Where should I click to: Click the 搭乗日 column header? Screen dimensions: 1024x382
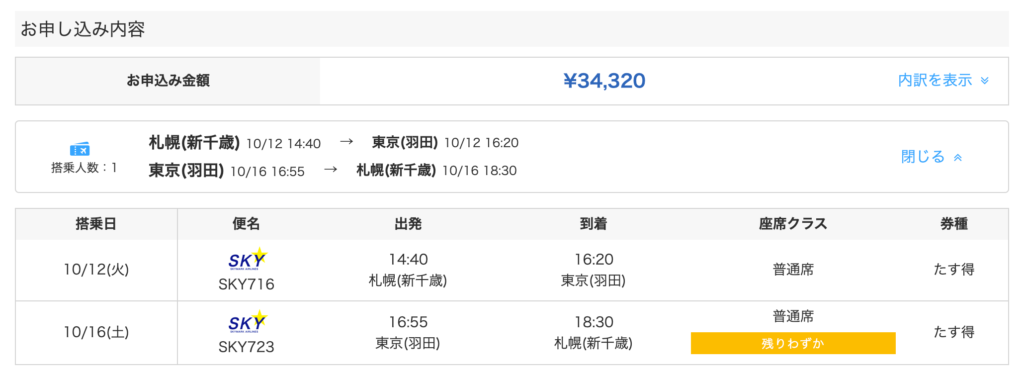point(96,224)
